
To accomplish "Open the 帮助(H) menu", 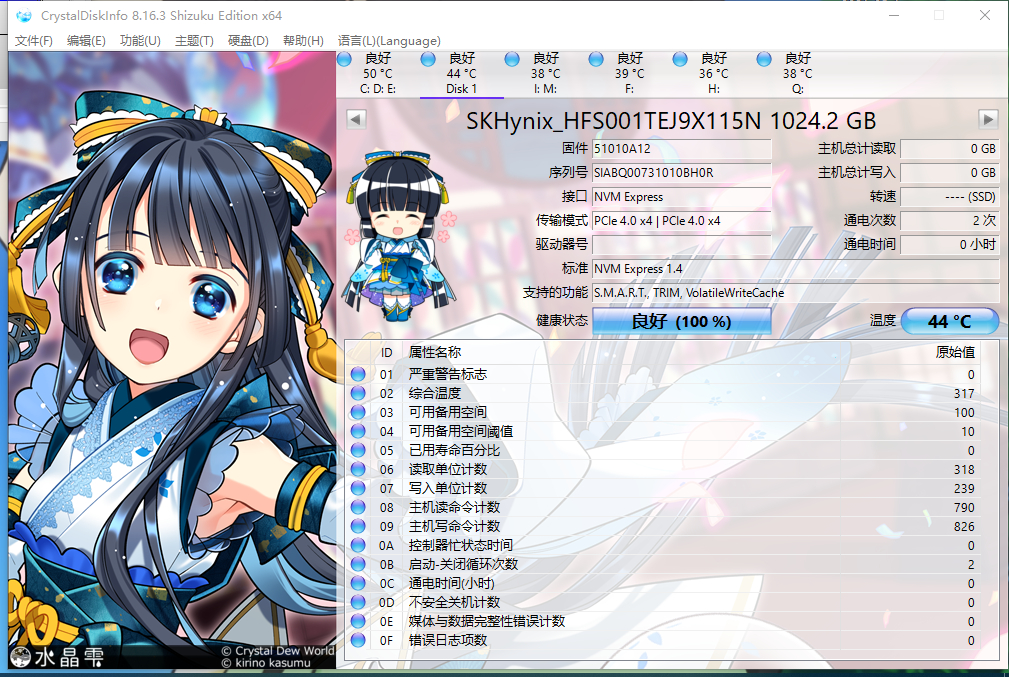I will [x=303, y=41].
